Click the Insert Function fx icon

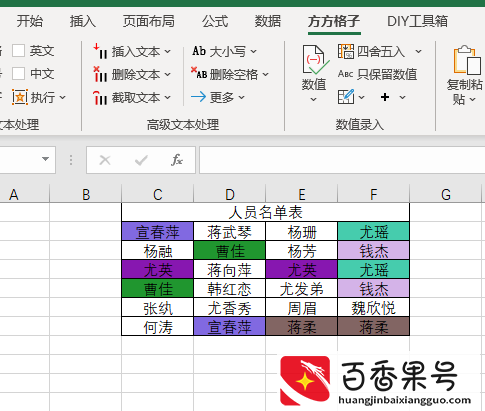[x=177, y=160]
